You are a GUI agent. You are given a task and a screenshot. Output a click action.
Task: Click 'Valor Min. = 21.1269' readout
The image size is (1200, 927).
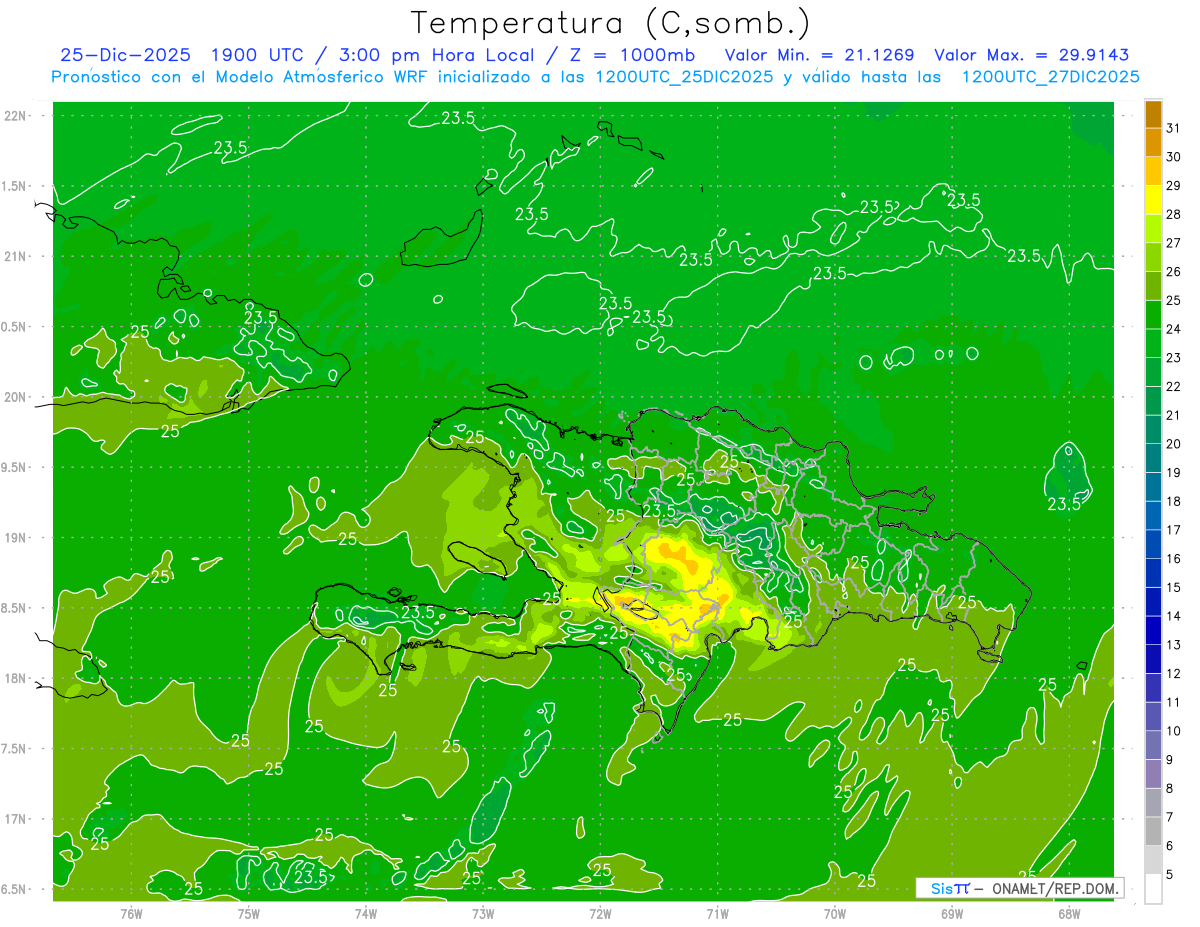click(820, 55)
